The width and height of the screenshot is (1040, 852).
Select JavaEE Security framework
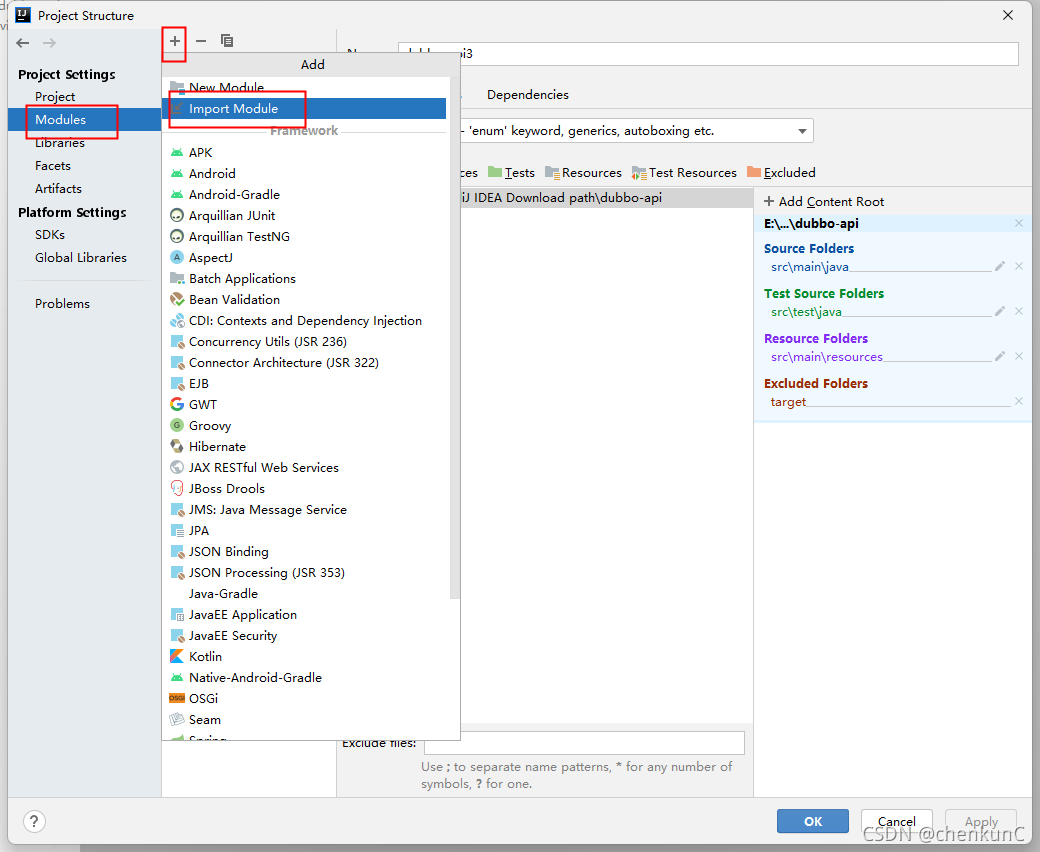[304, 636]
